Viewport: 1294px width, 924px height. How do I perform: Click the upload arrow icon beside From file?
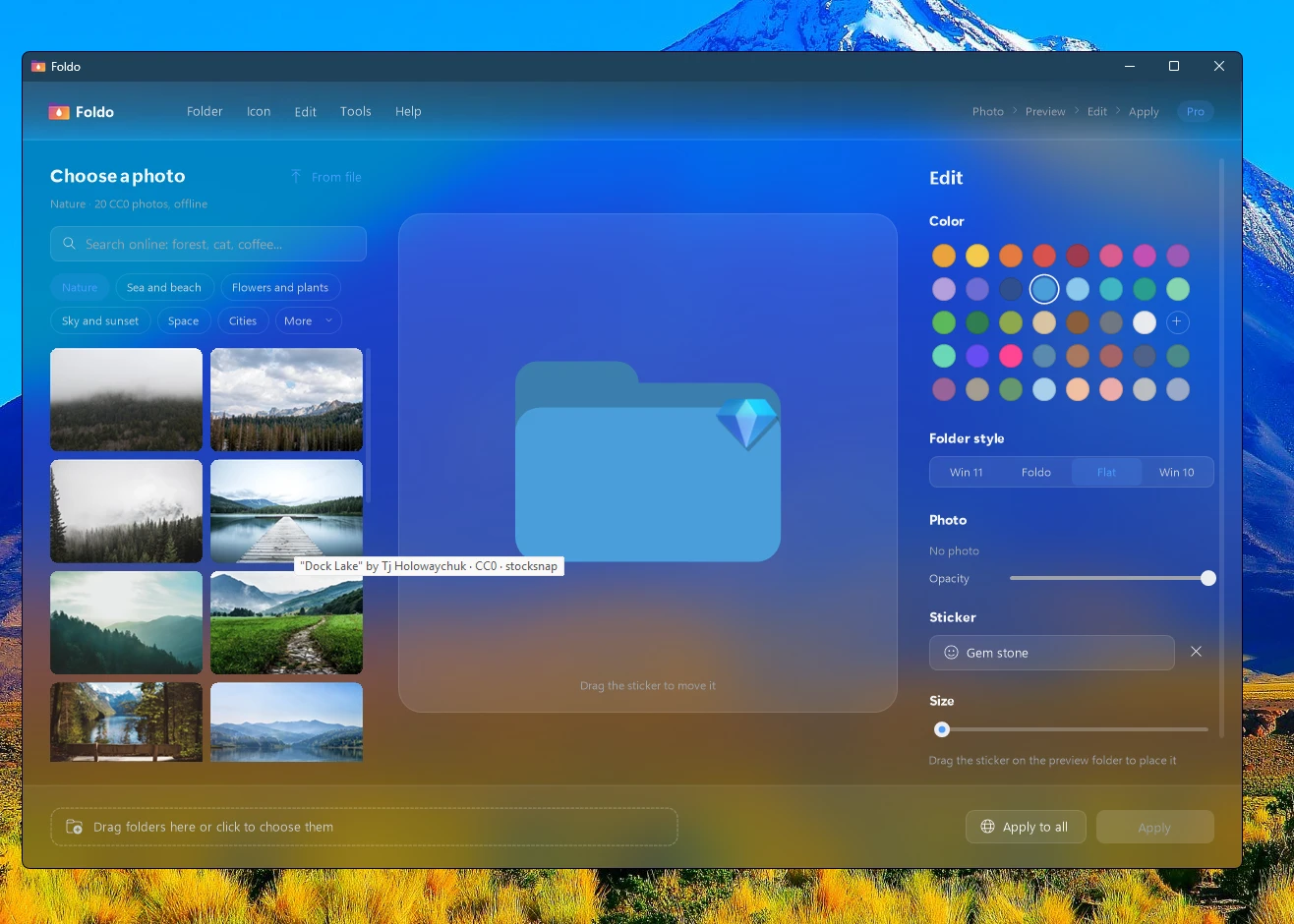[296, 176]
